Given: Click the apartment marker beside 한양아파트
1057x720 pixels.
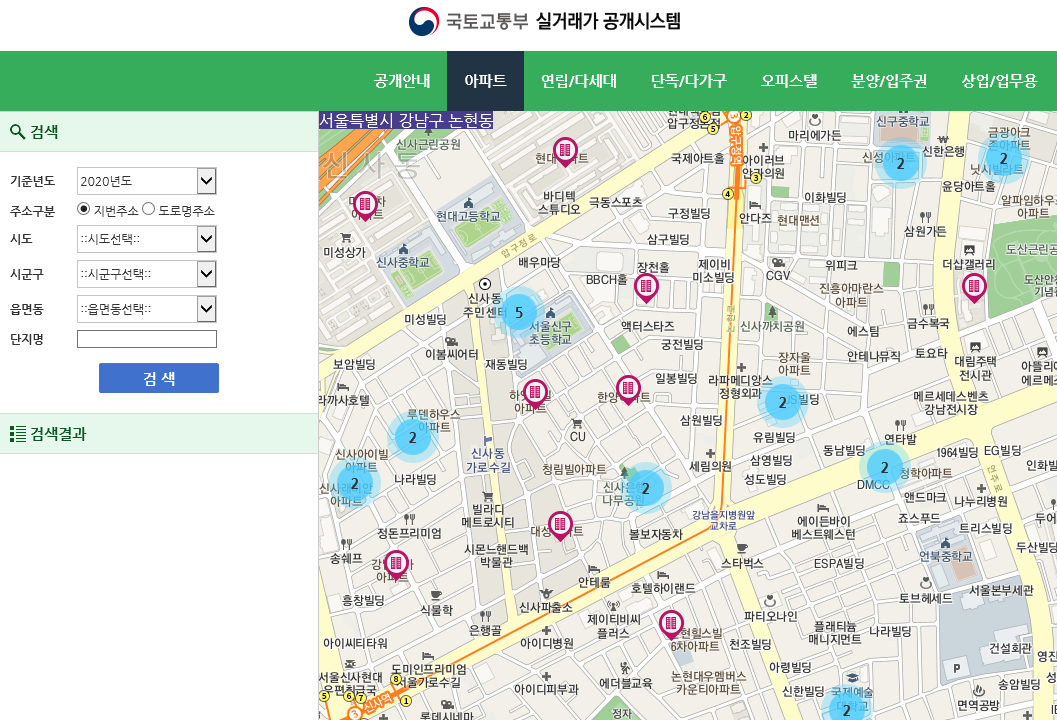Looking at the screenshot, I should coord(628,388).
